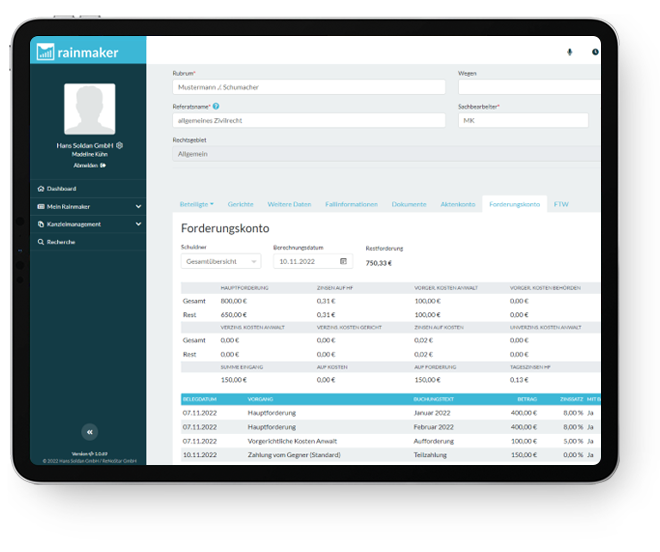
Task: Click the Summe Eingang value
Action: coord(234,380)
